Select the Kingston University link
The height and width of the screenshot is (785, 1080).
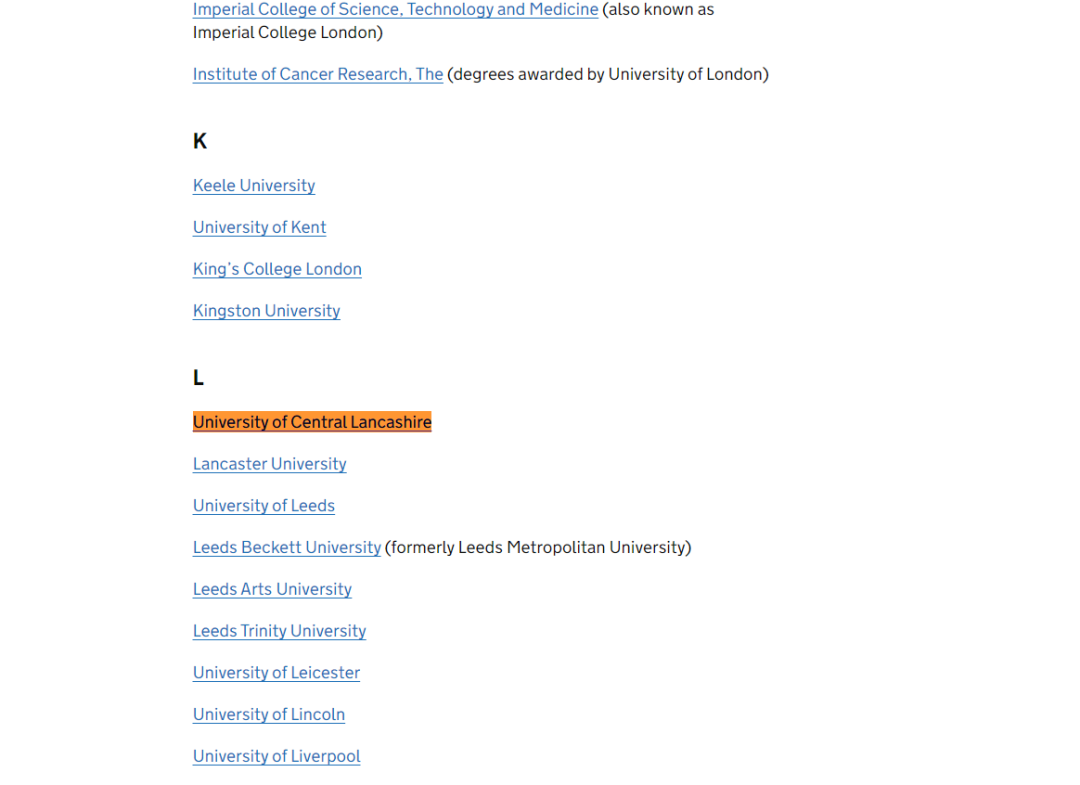click(266, 311)
